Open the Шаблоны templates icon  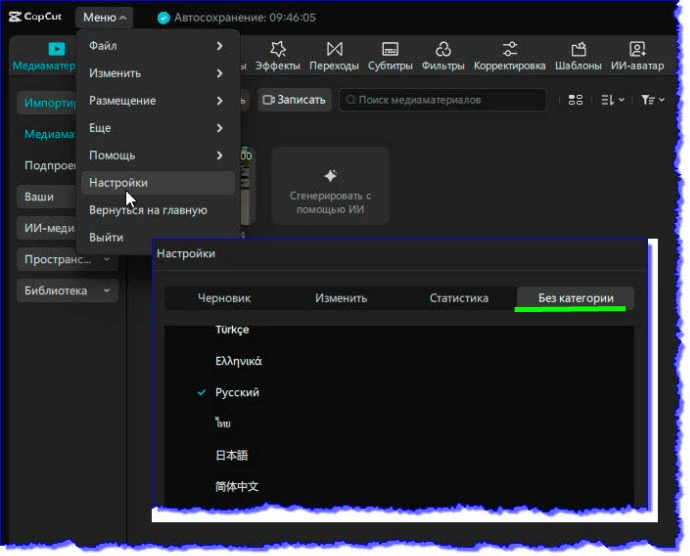pyautogui.click(x=578, y=49)
